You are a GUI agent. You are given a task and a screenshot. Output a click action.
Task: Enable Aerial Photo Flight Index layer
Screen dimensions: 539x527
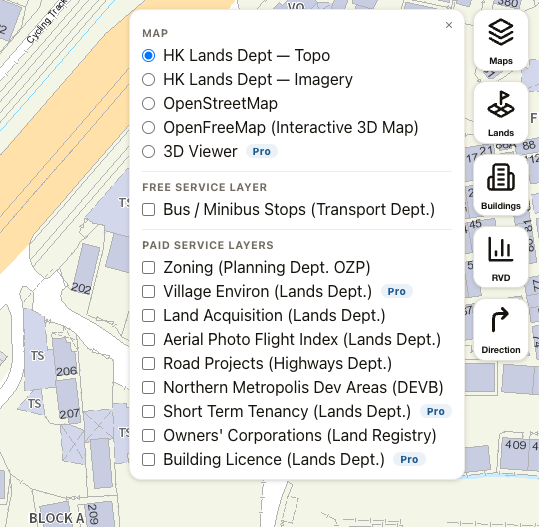click(x=148, y=340)
